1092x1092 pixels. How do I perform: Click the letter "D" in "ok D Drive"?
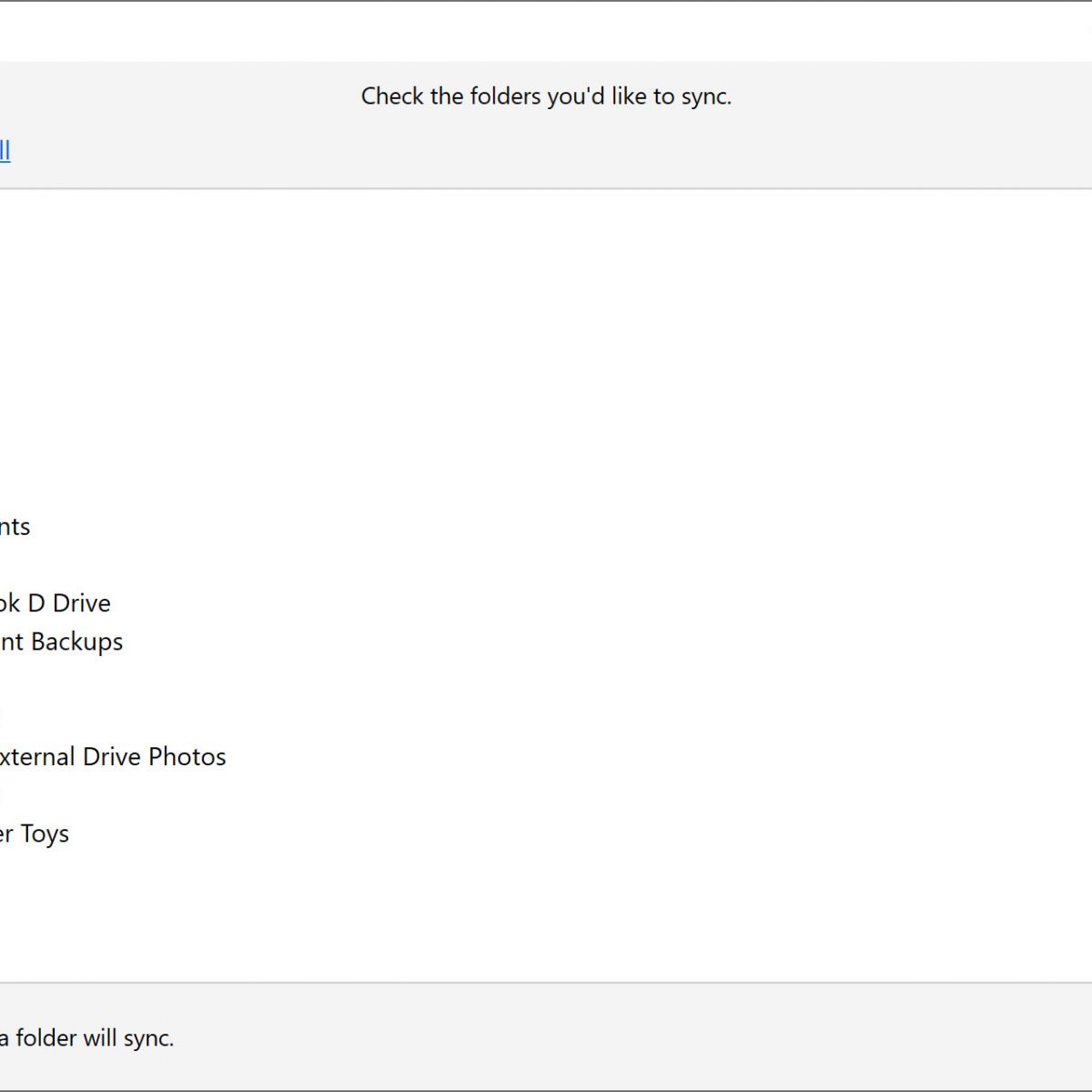(x=36, y=603)
